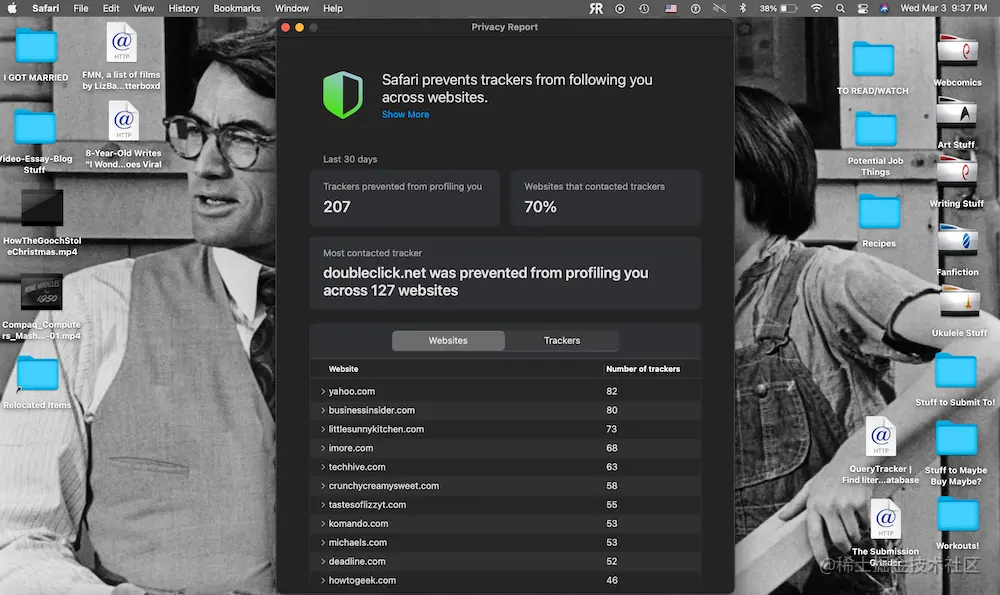Open the Apple menu
This screenshot has height=595, width=1000.
(11, 8)
